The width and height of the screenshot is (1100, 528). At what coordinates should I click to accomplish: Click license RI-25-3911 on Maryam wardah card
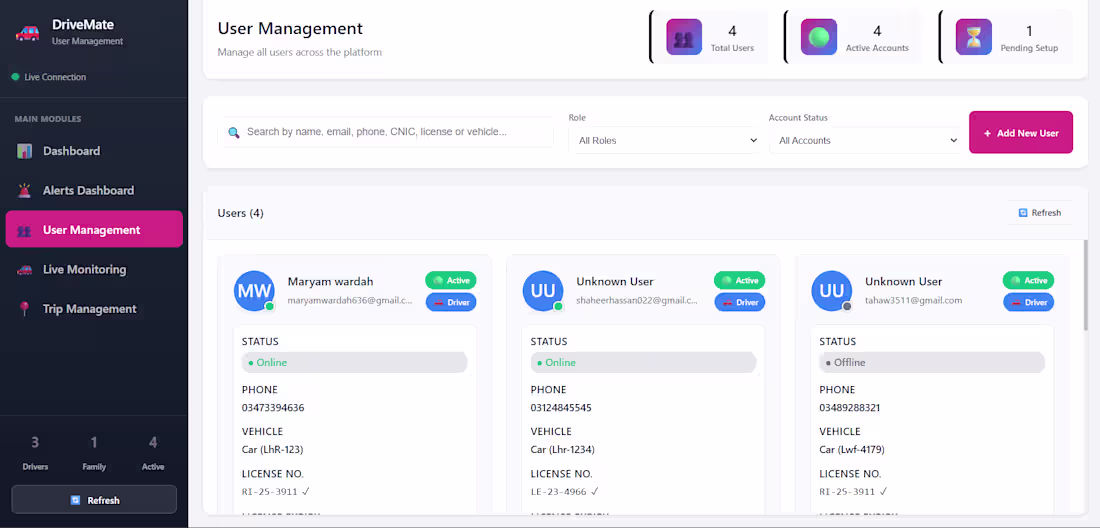tap(270, 492)
